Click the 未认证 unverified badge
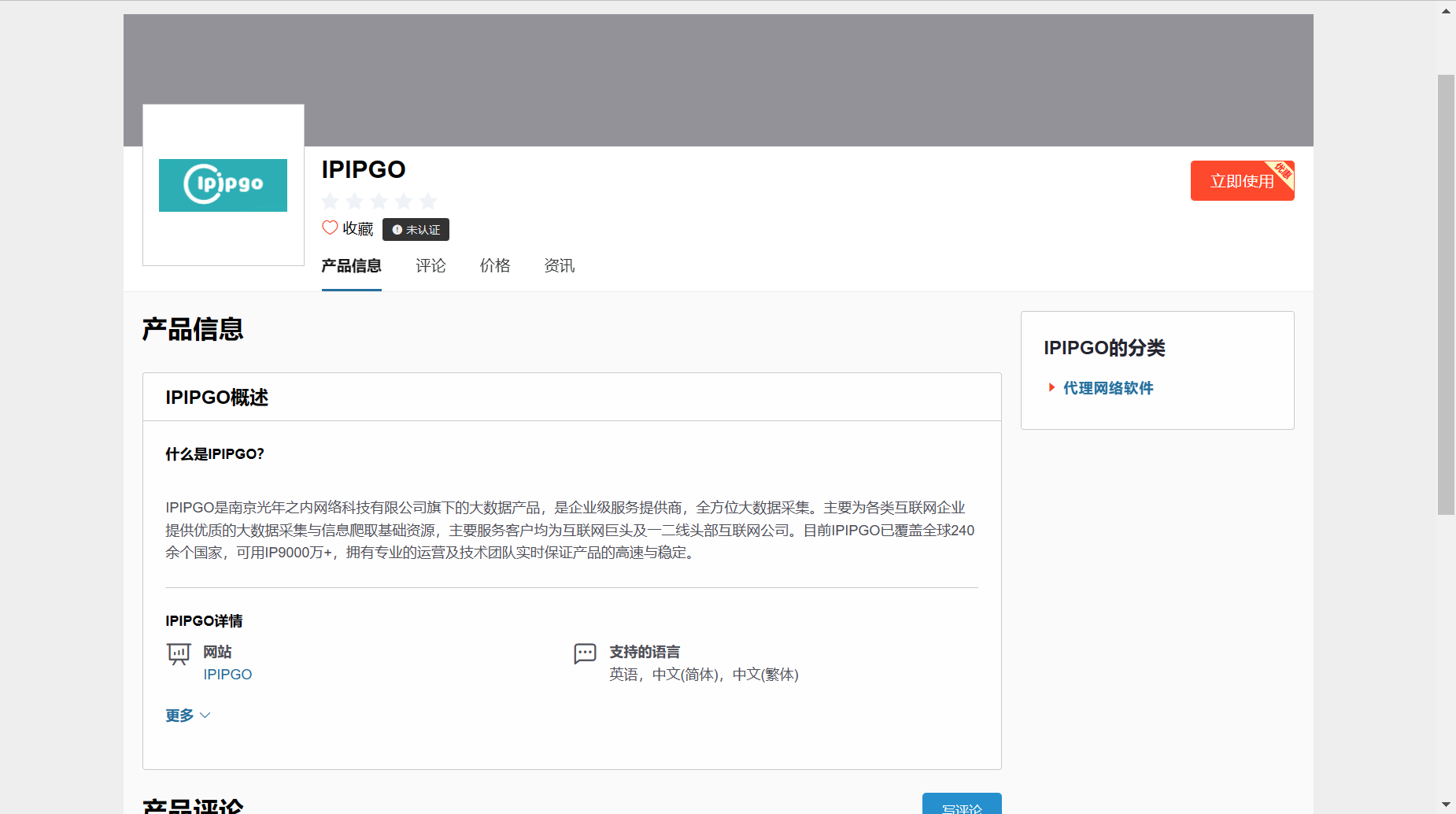The image size is (1456, 814). click(x=416, y=230)
